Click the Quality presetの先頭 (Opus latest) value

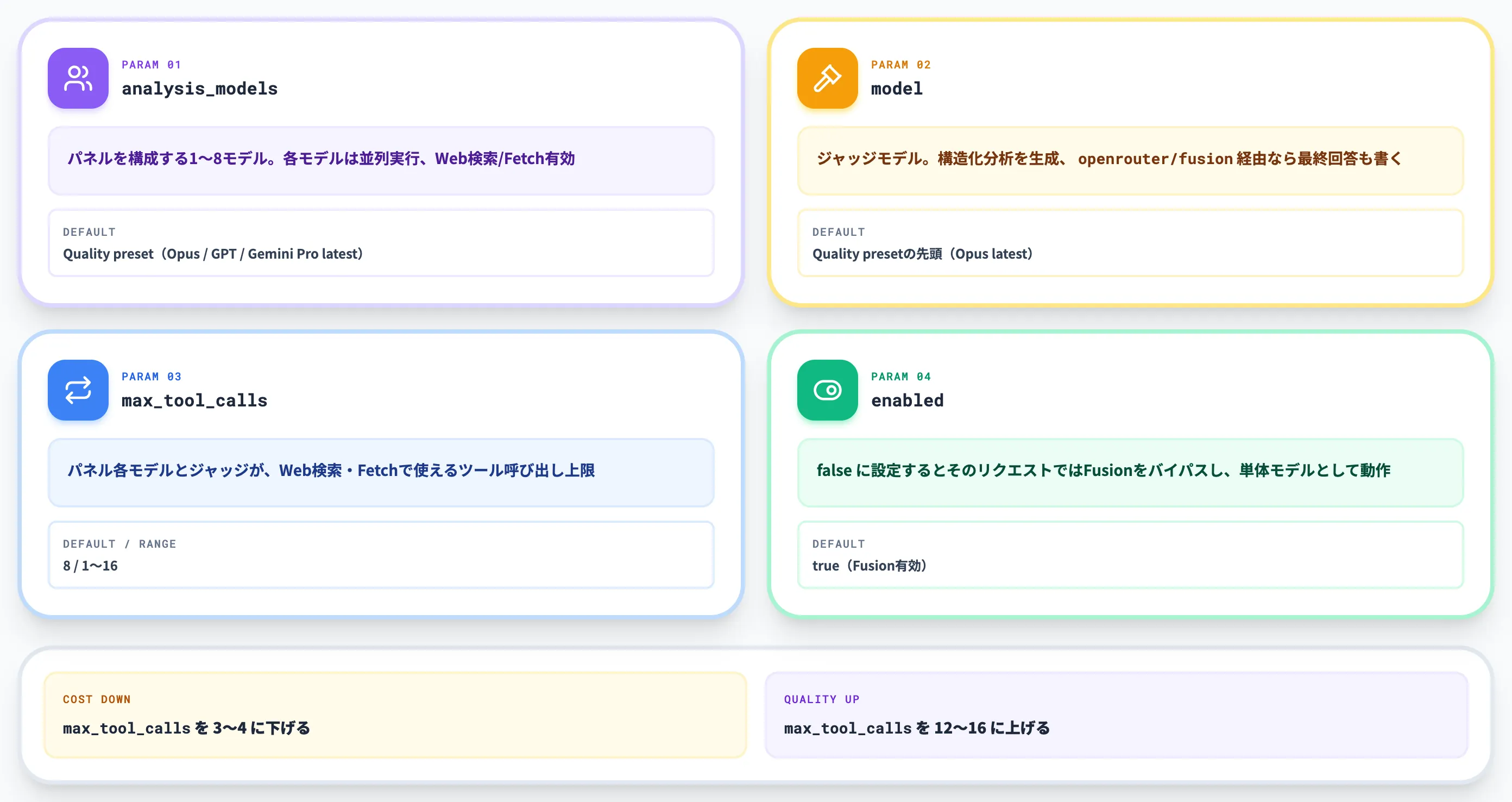click(922, 254)
